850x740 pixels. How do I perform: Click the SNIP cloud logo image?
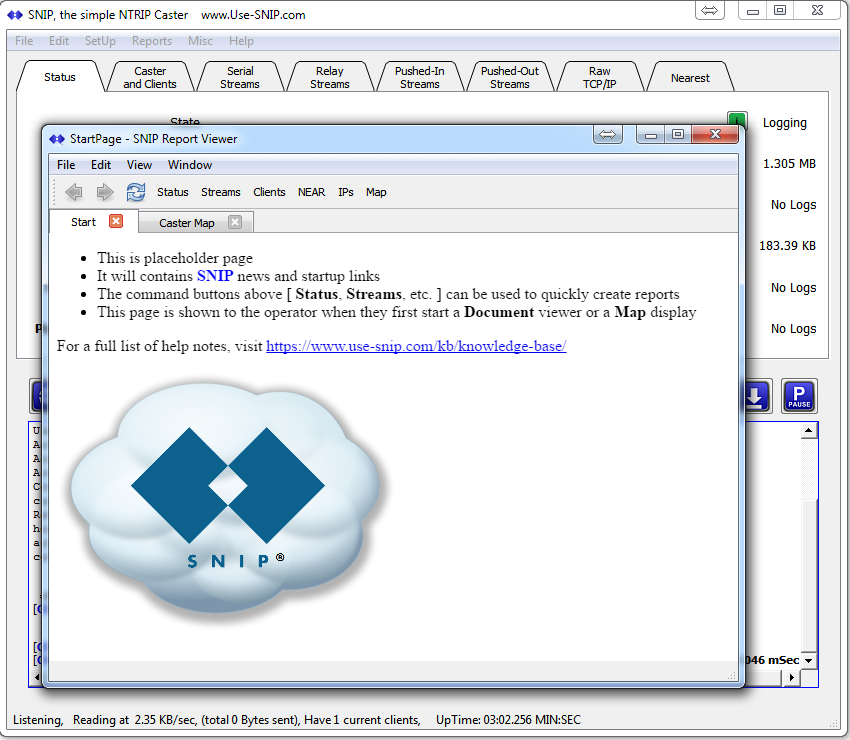[x=226, y=499]
